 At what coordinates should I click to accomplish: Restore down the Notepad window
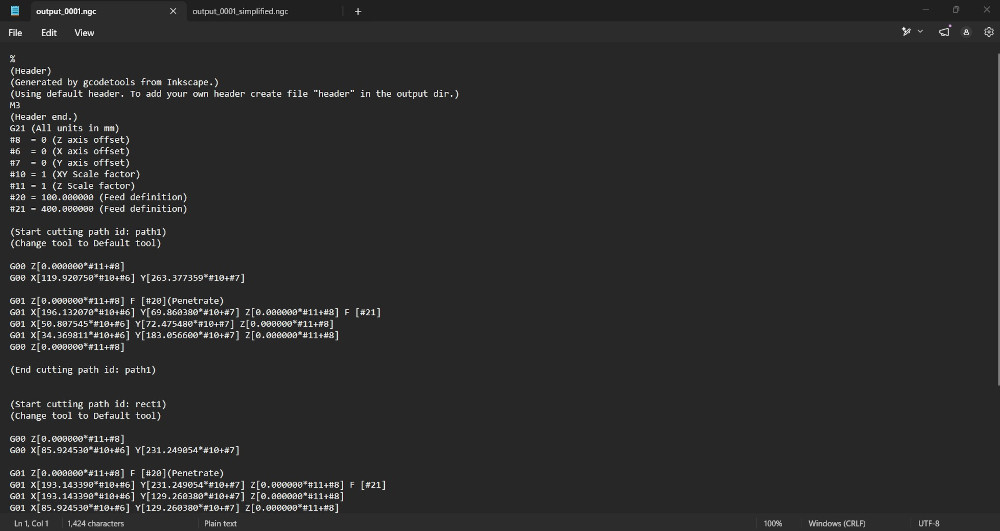click(x=955, y=10)
